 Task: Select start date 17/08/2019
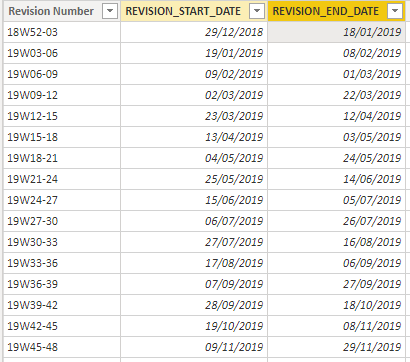(x=194, y=263)
